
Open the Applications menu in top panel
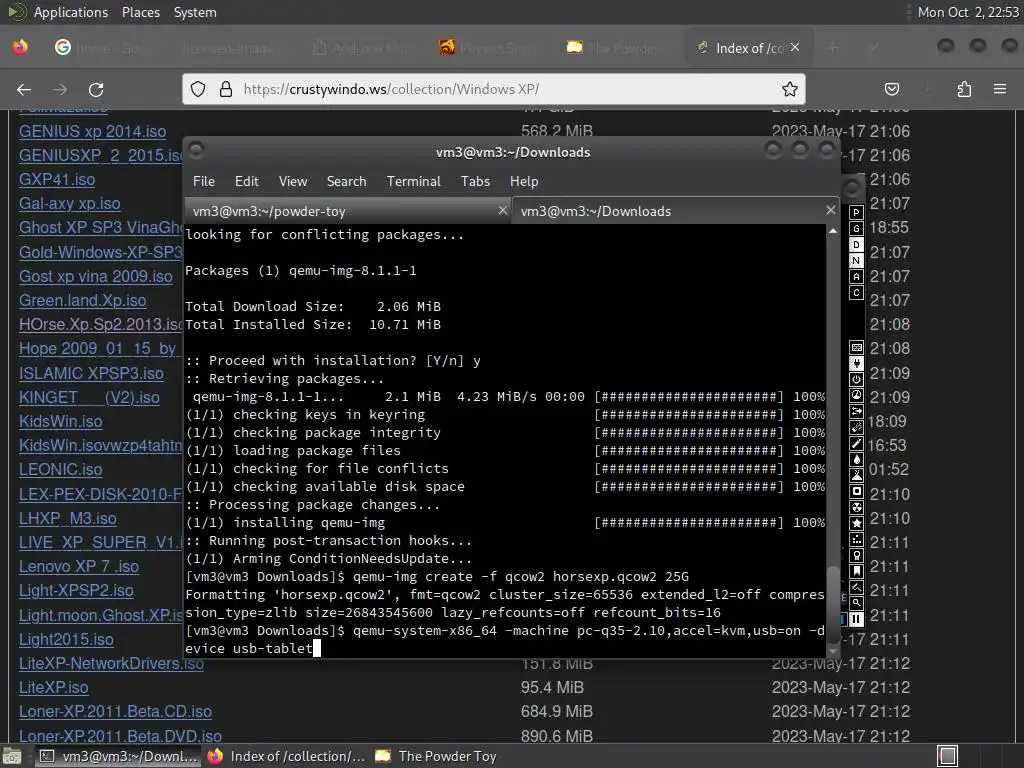click(71, 12)
